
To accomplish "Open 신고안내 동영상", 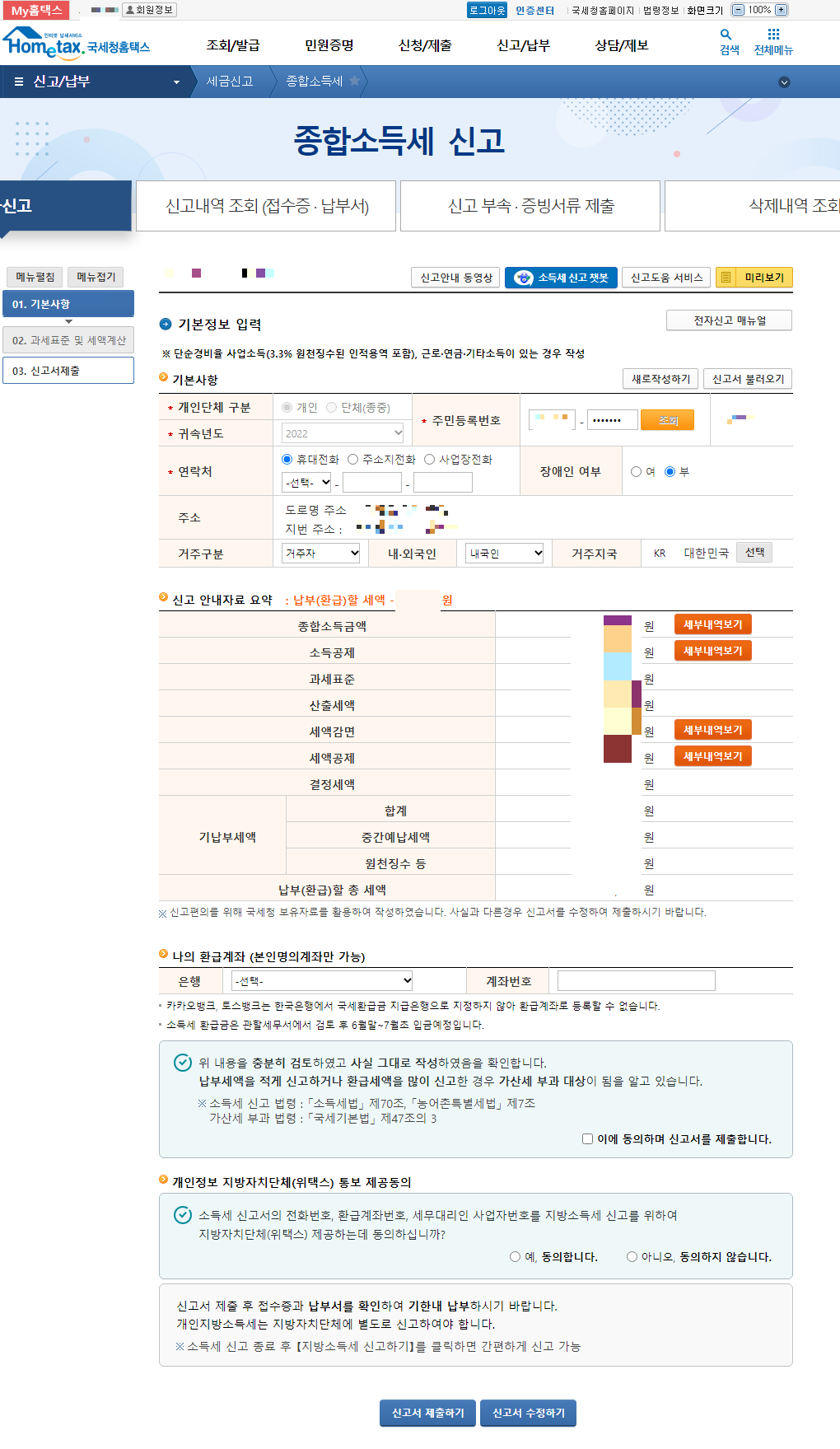I will pos(455,278).
